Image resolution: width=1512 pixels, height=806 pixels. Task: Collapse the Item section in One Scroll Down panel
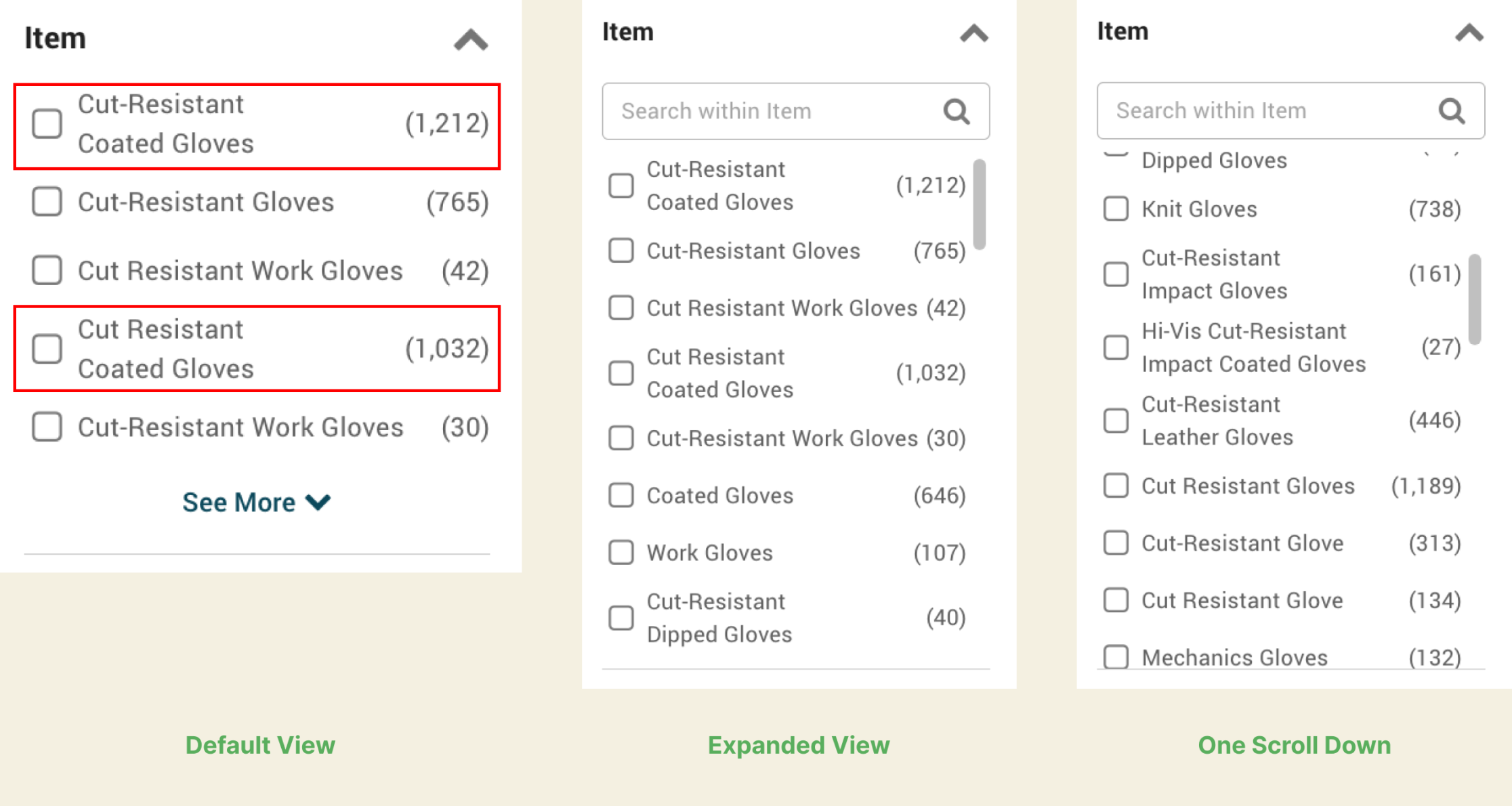(x=1469, y=33)
